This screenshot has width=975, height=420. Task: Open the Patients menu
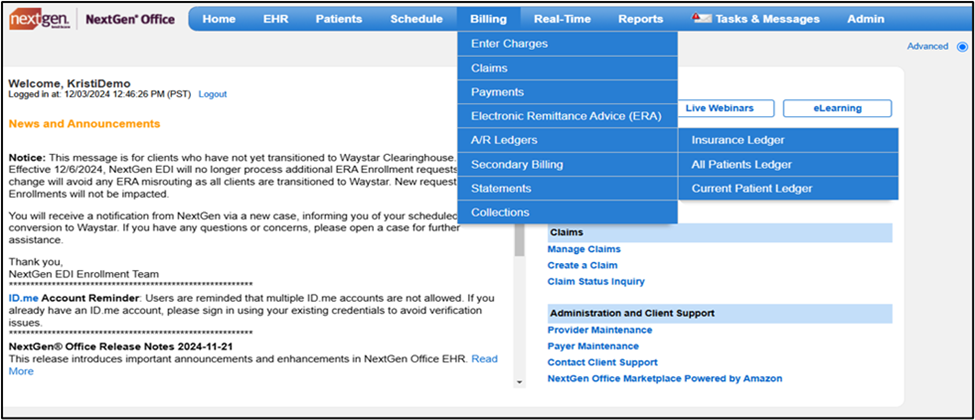point(339,19)
